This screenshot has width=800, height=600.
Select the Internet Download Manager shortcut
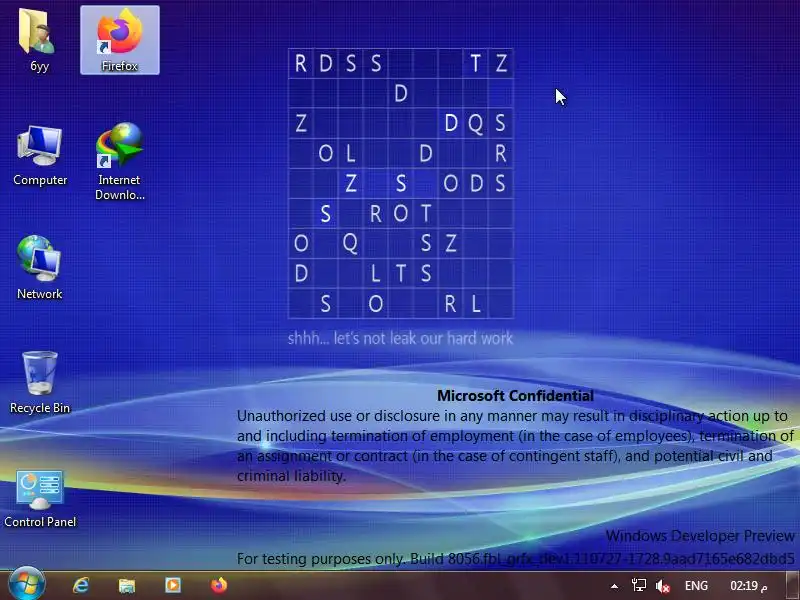point(119,161)
